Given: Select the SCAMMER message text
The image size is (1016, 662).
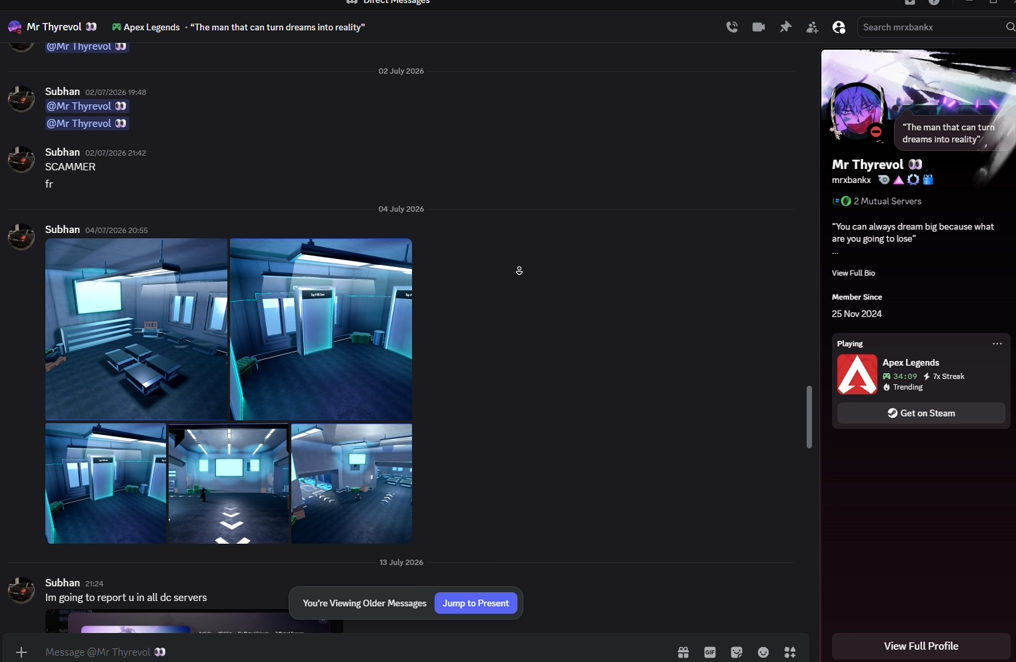Looking at the screenshot, I should pos(70,167).
